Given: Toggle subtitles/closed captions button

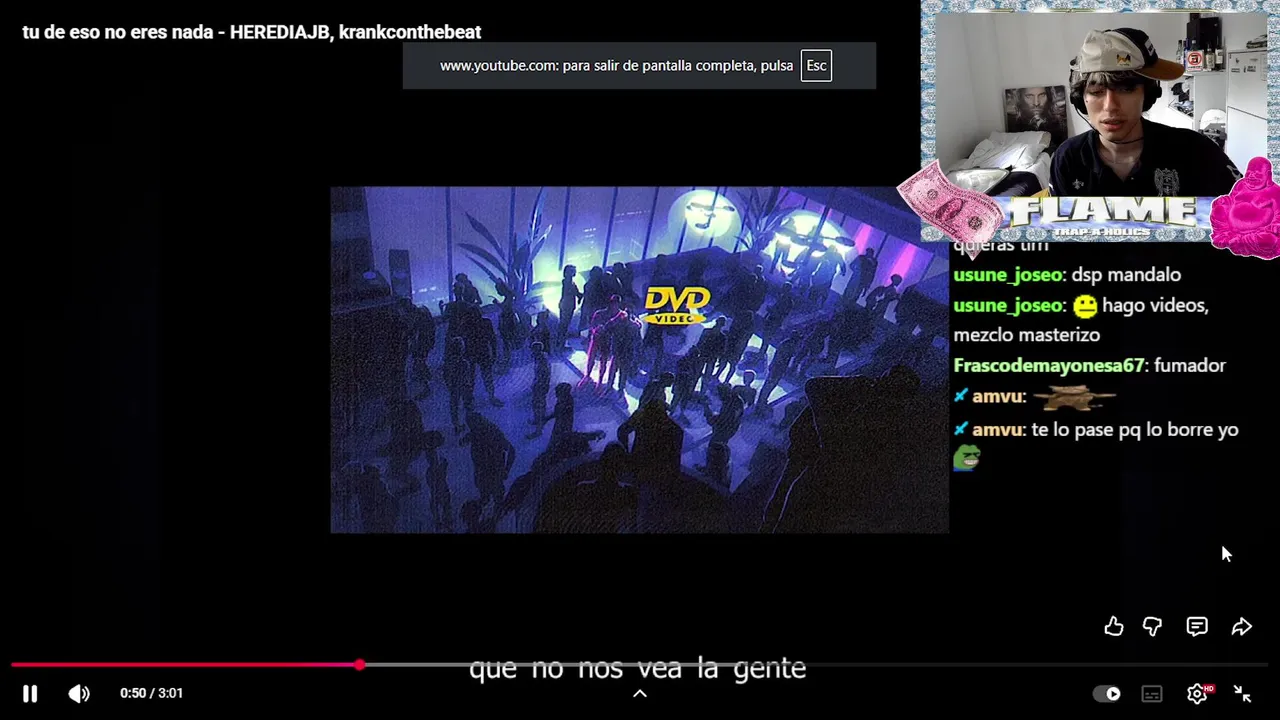Looking at the screenshot, I should [x=1152, y=693].
